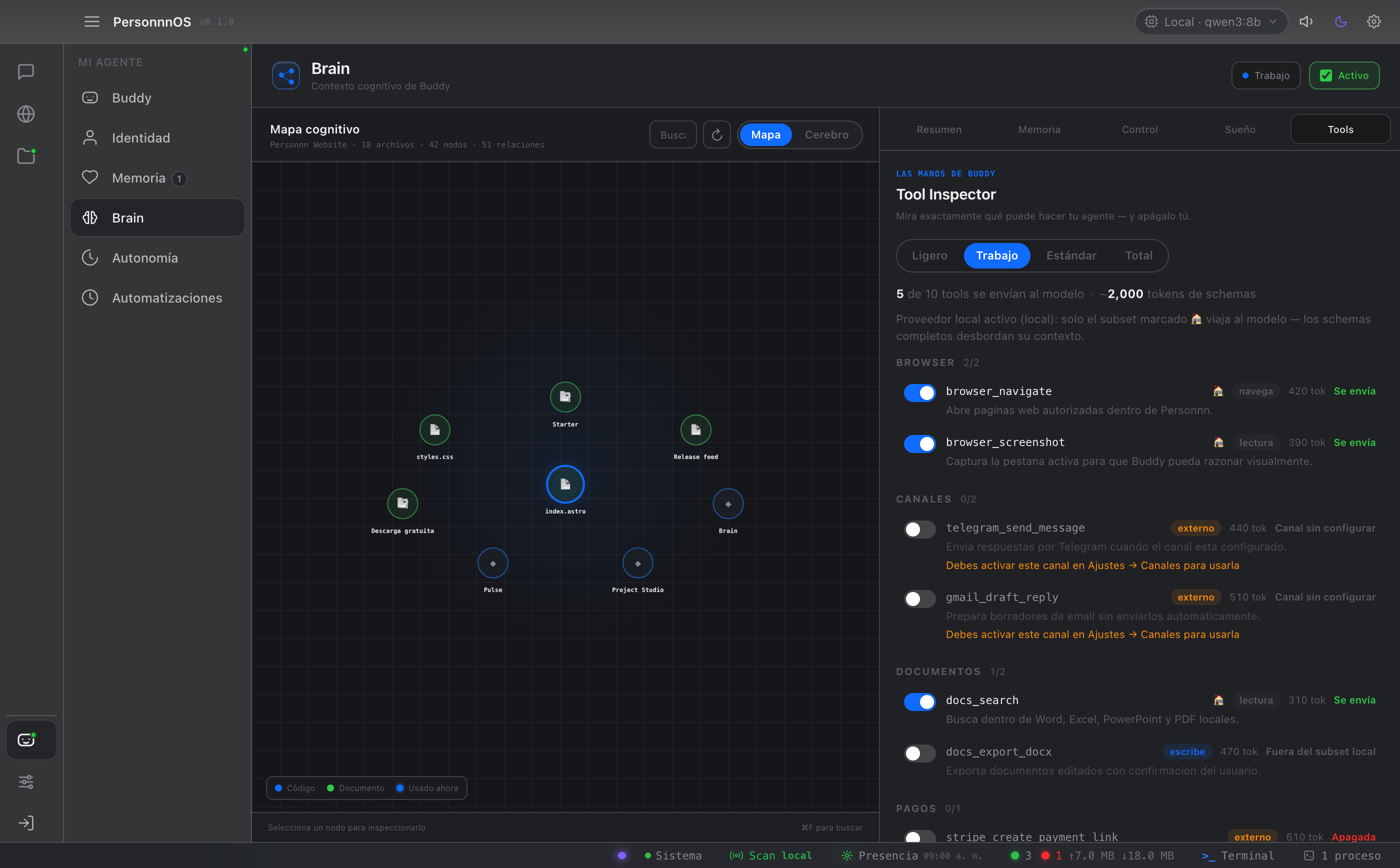The image size is (1400, 868).
Task: Select the Release feed node
Action: (x=695, y=430)
